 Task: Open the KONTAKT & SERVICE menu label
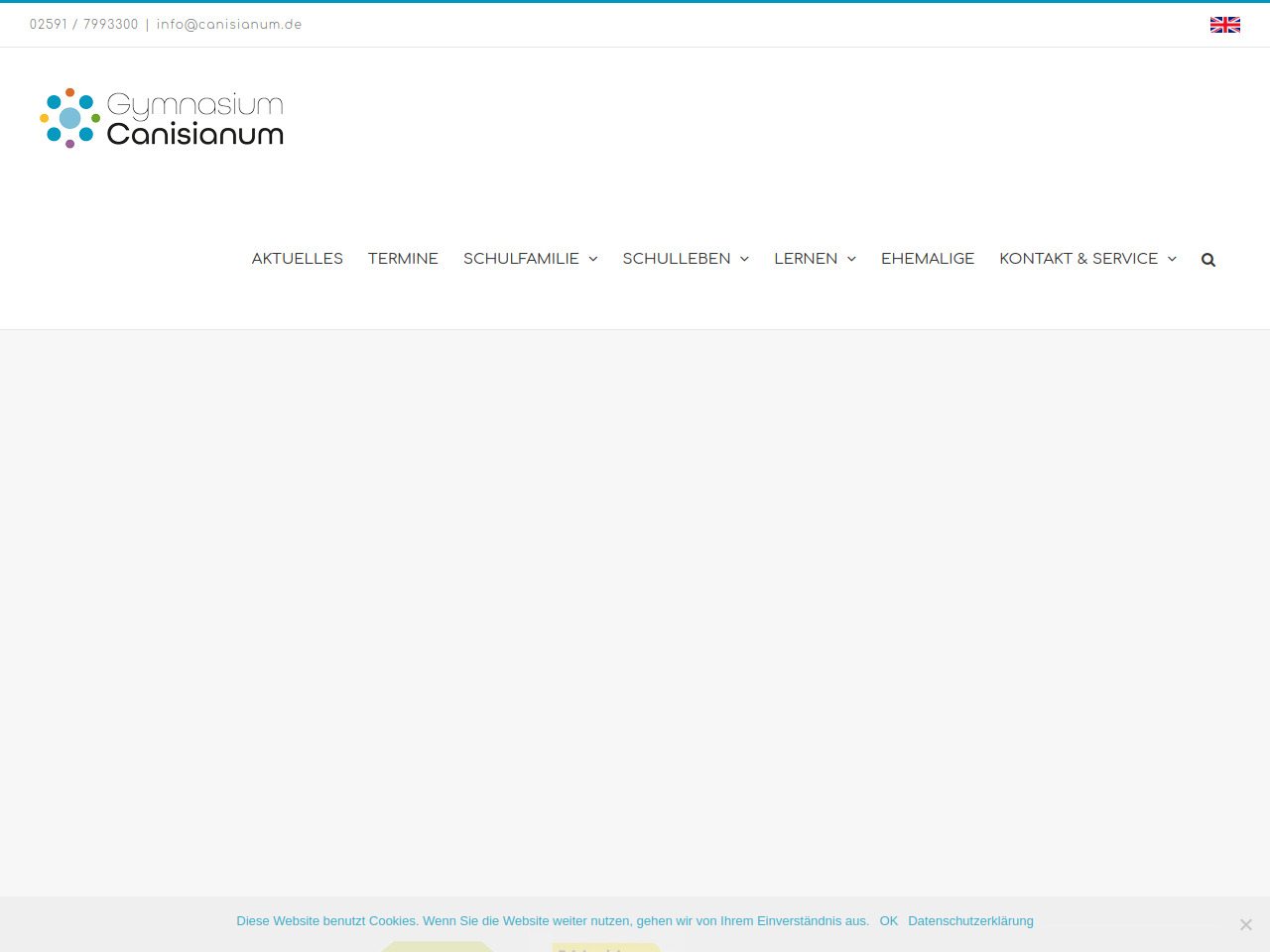[x=1078, y=259]
